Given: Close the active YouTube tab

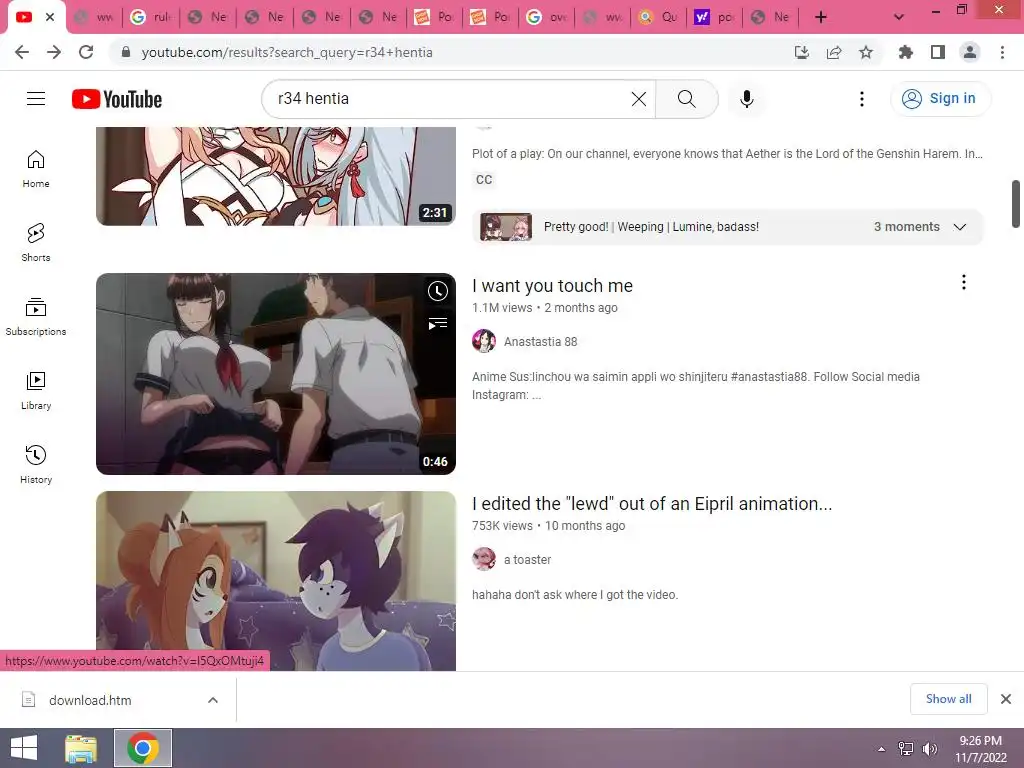Looking at the screenshot, I should pos(50,17).
